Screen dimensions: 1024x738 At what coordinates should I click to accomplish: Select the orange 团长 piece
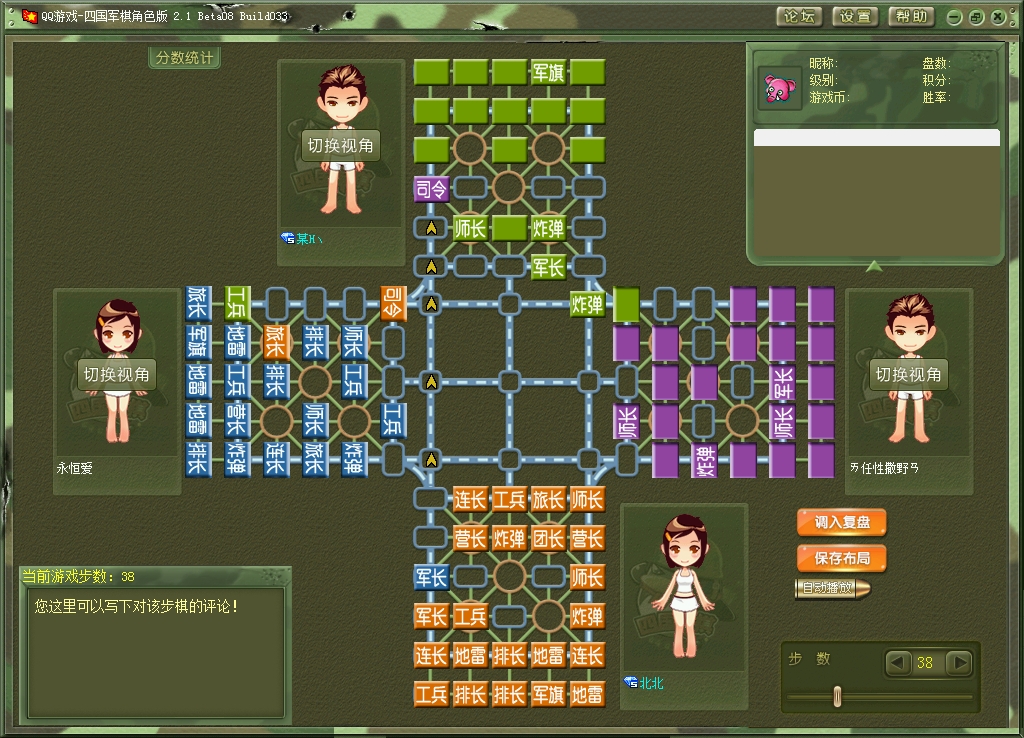tap(548, 539)
